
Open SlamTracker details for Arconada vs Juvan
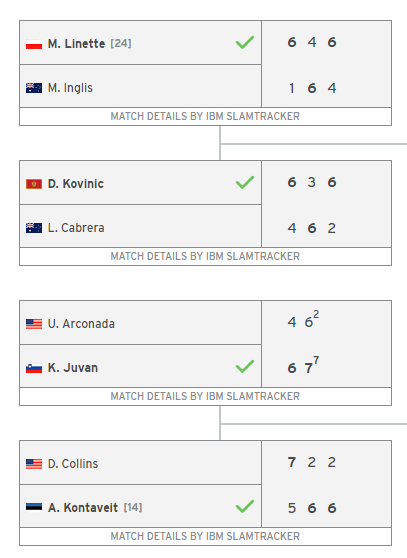point(205,396)
